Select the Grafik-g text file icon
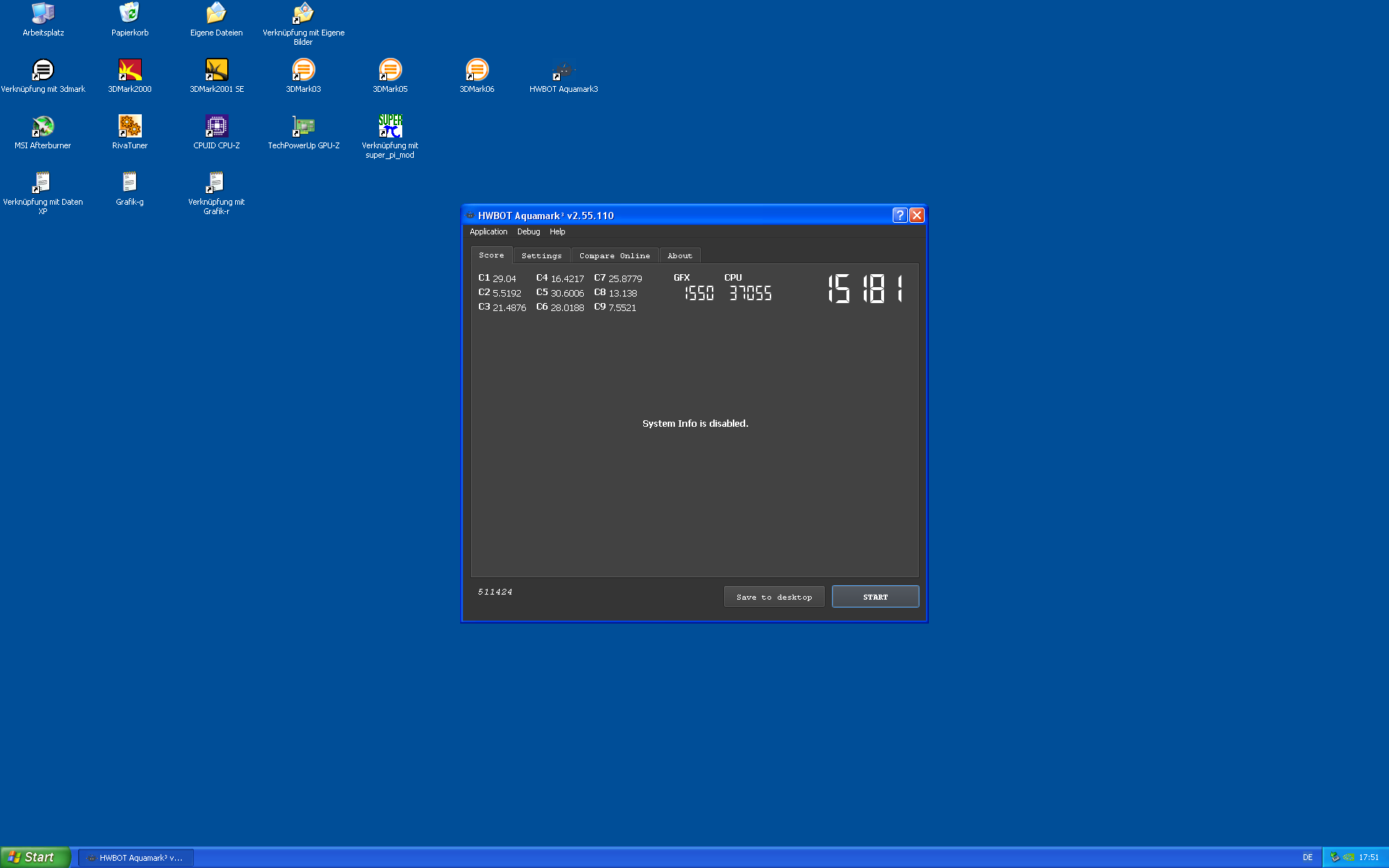 (130, 189)
